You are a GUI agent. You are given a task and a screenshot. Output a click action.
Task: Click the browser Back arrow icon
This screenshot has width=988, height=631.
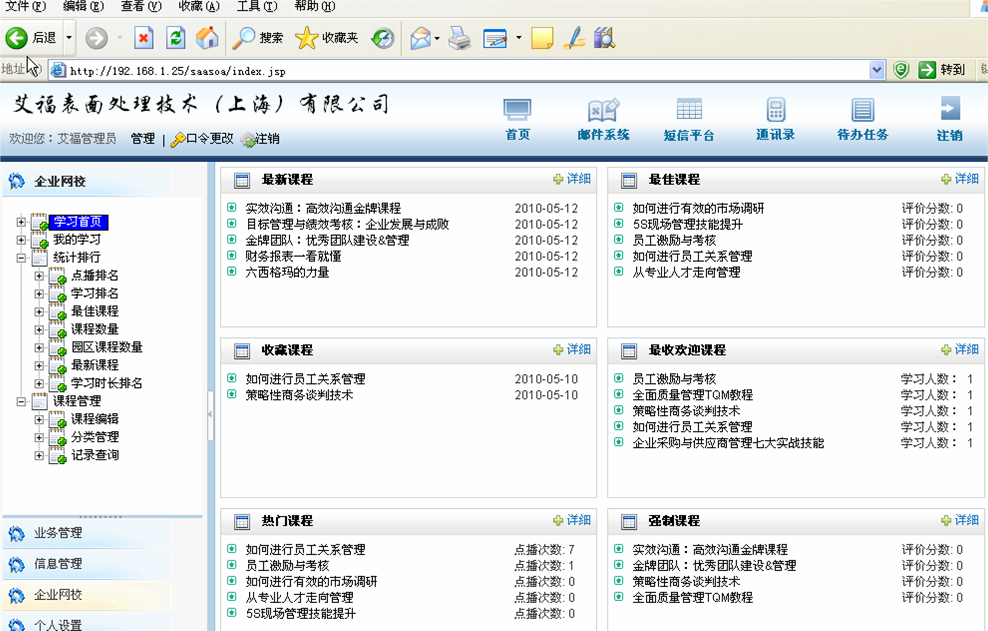point(16,38)
